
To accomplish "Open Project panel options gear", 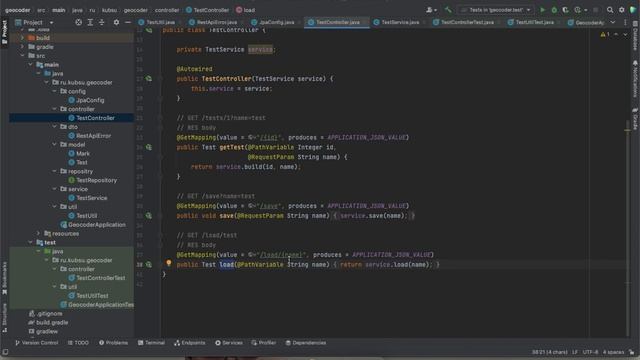I will pos(116,22).
